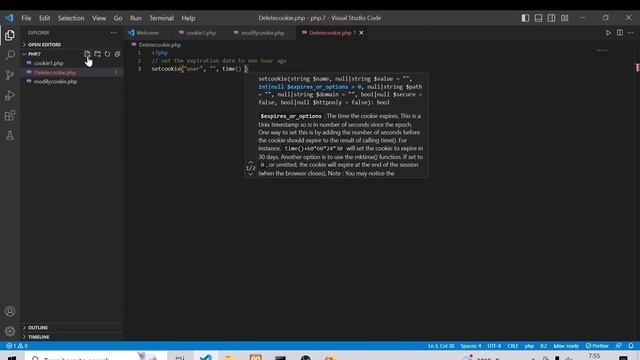The height and width of the screenshot is (360, 640).
Task: Change UTF-8 encoding in status bar
Action: point(494,346)
